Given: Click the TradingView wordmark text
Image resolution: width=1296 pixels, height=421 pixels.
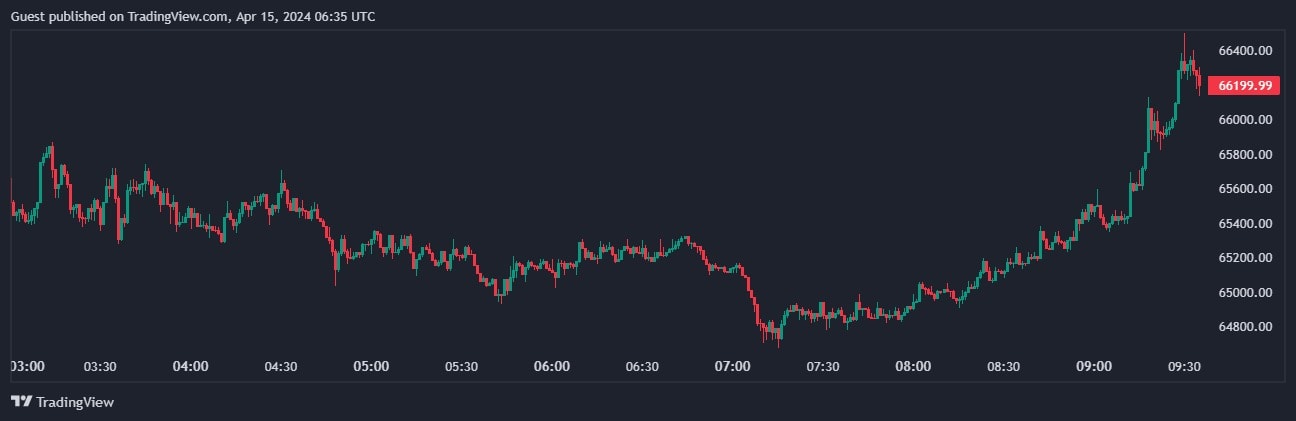Looking at the screenshot, I should click(75, 402).
